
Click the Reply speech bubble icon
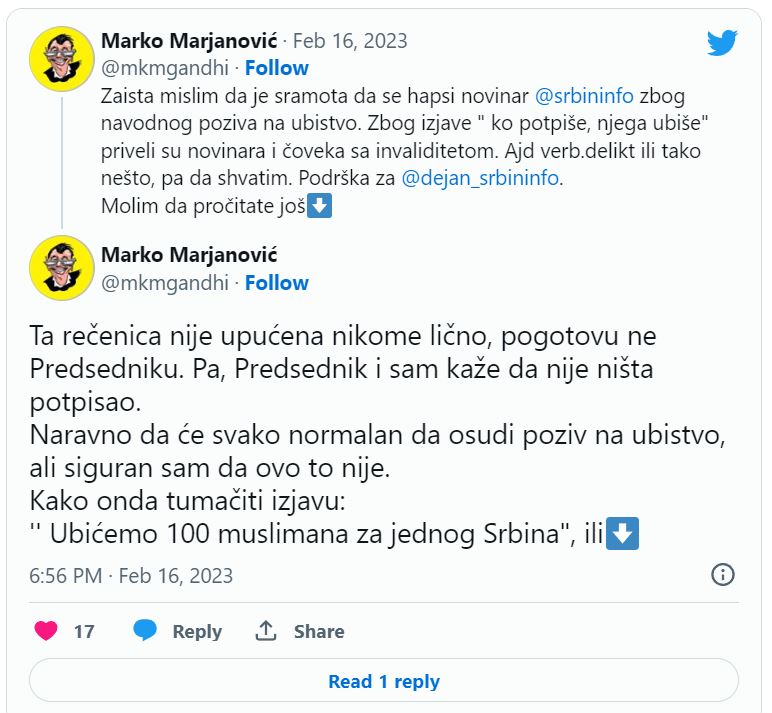[x=146, y=631]
